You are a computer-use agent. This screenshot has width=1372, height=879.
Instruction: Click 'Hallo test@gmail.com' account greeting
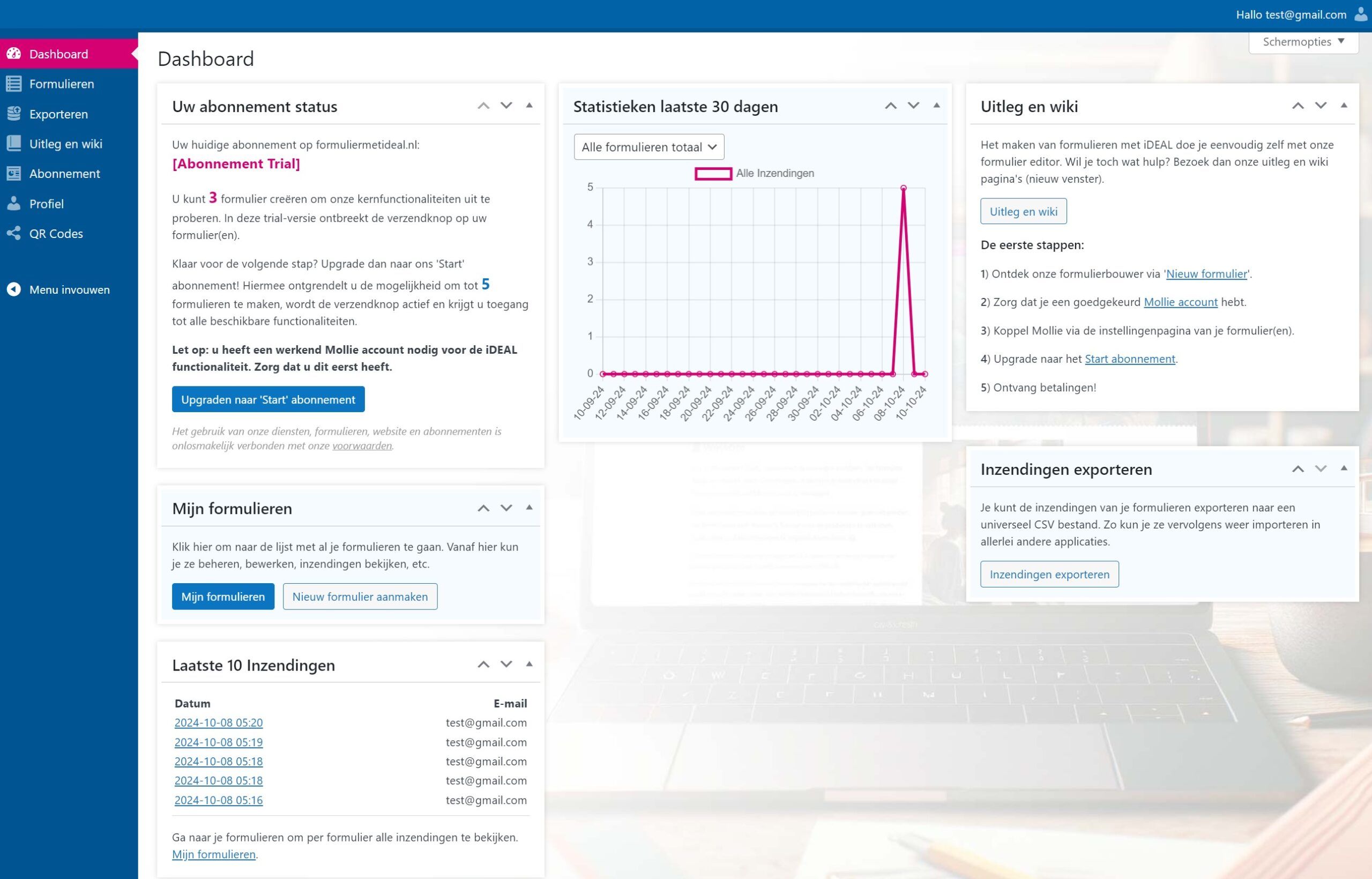[1291, 14]
